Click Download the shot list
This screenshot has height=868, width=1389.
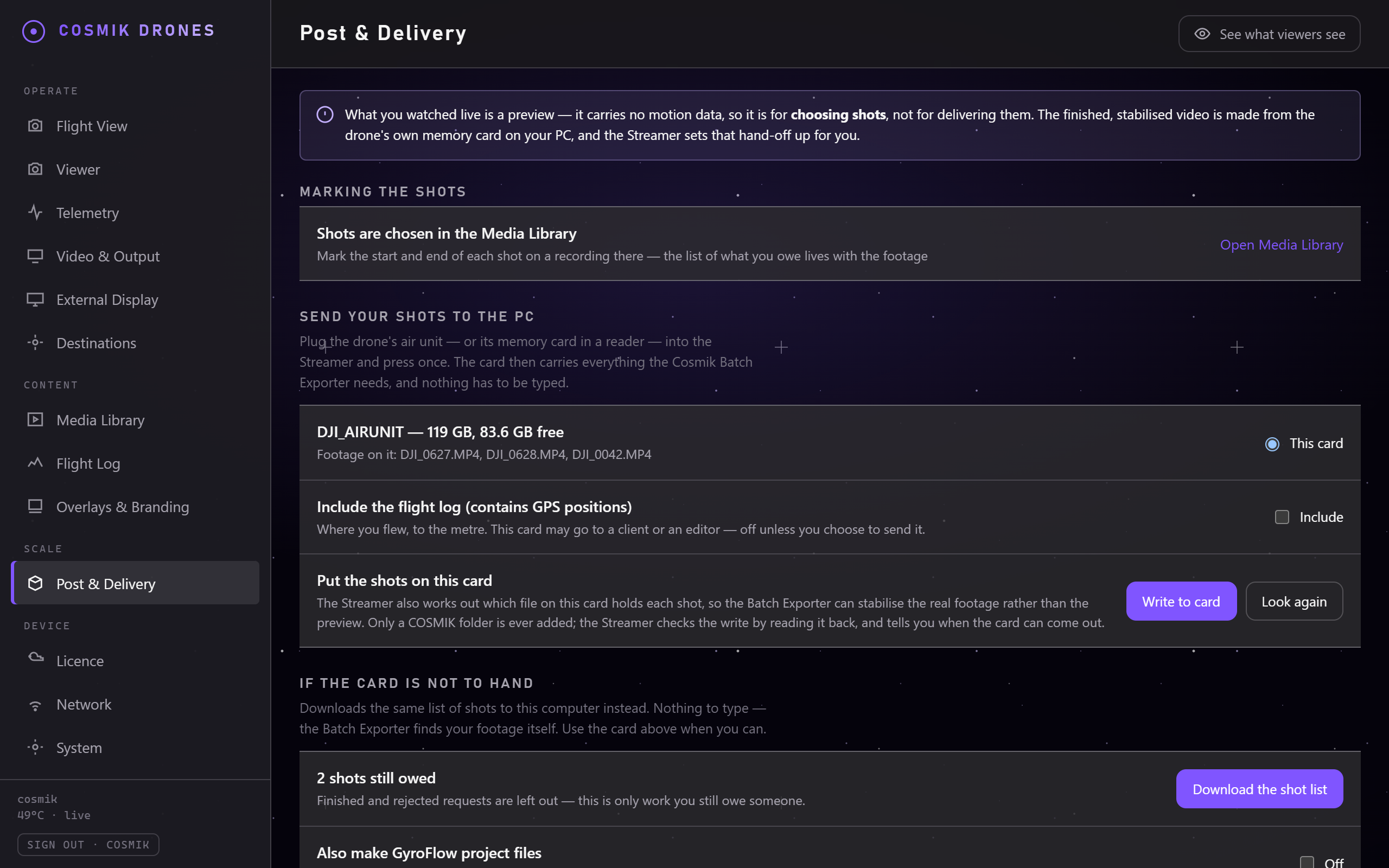(x=1259, y=789)
